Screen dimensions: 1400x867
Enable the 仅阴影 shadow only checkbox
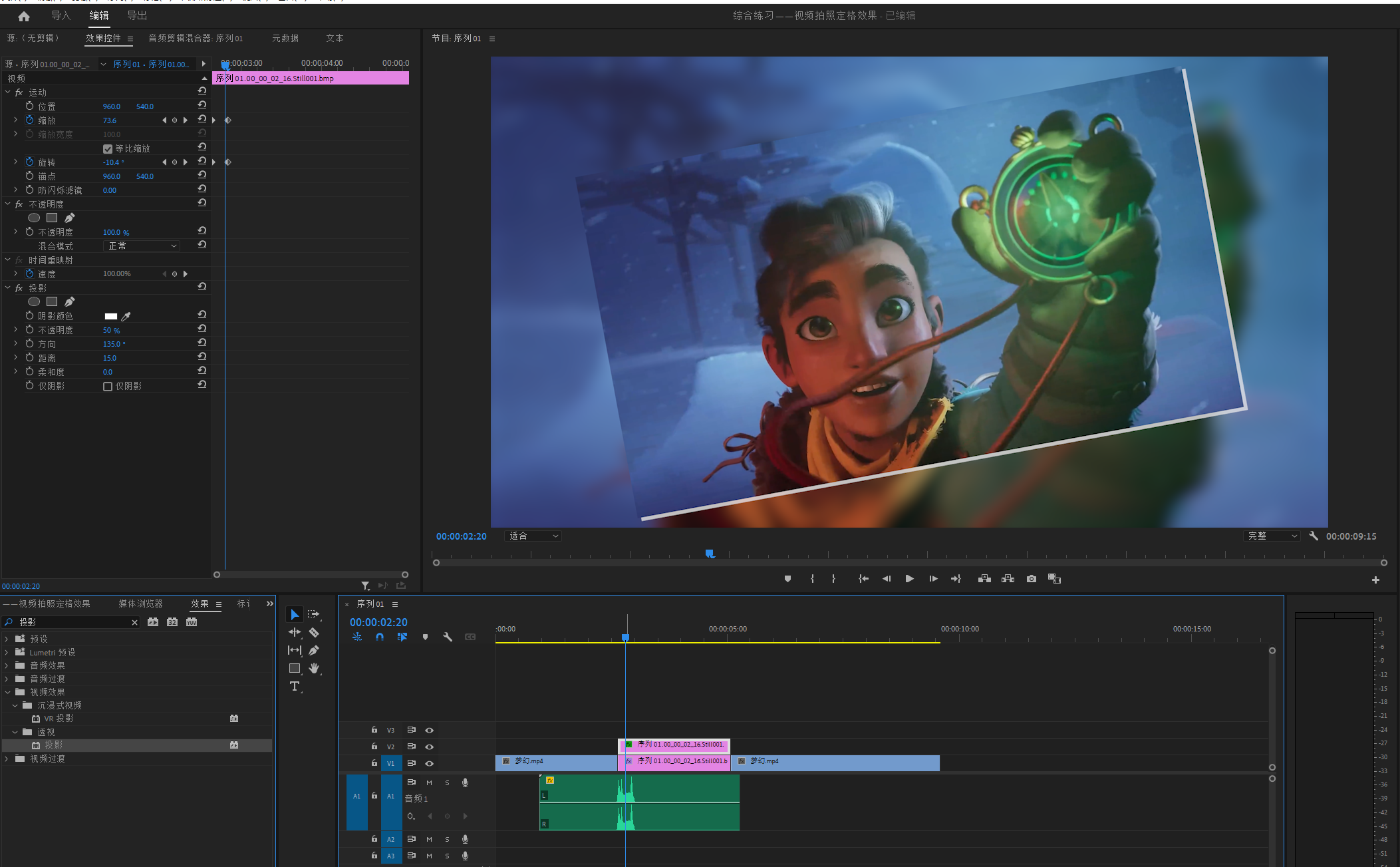click(108, 386)
